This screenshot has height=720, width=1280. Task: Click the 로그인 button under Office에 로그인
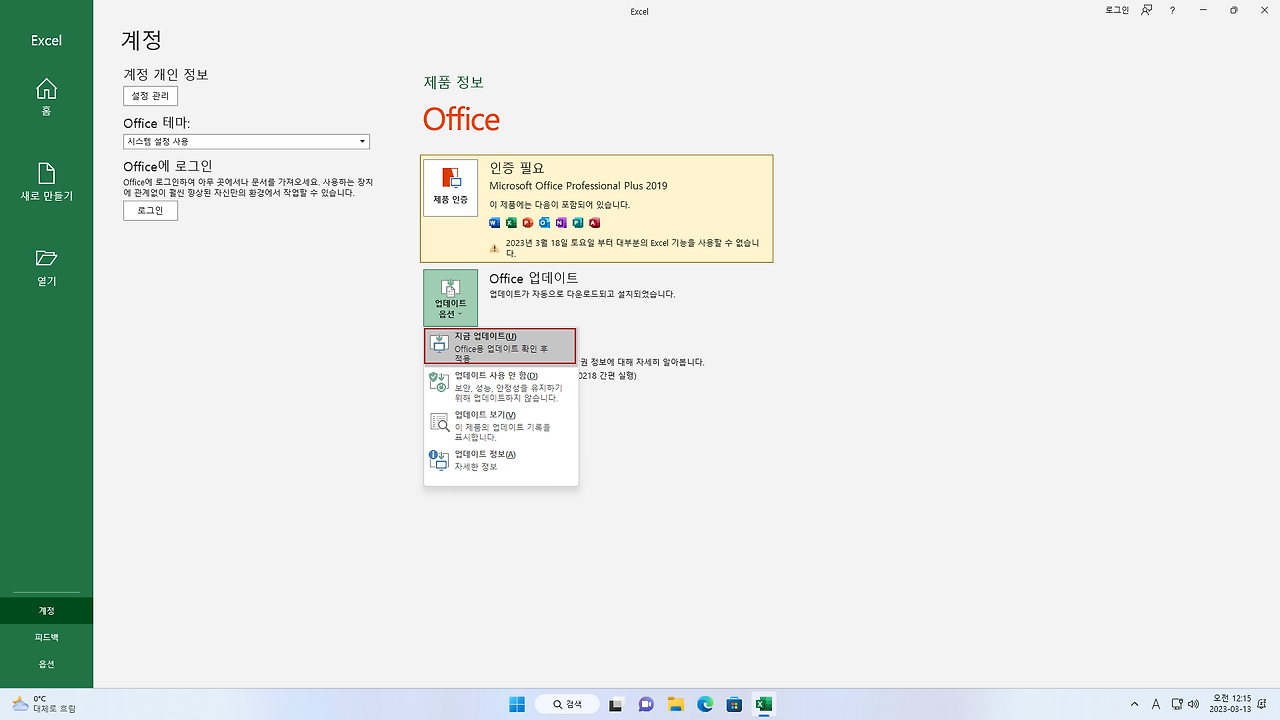click(x=150, y=211)
